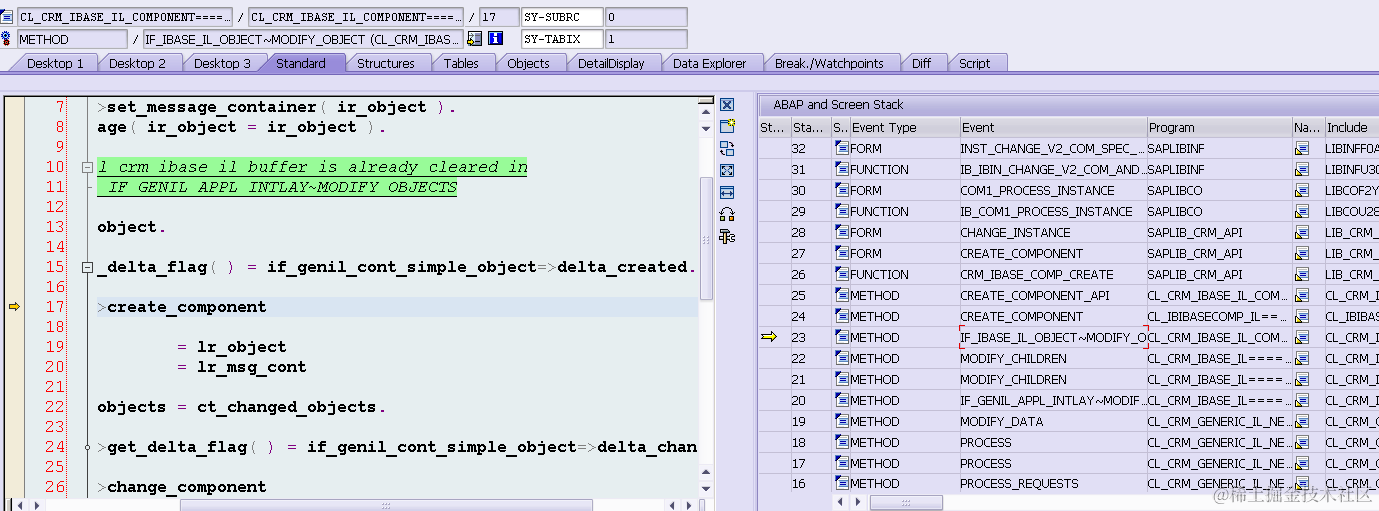Viewport: 1379px width, 511px height.
Task: Open Services of the Tool headset icon
Action: 727,214
